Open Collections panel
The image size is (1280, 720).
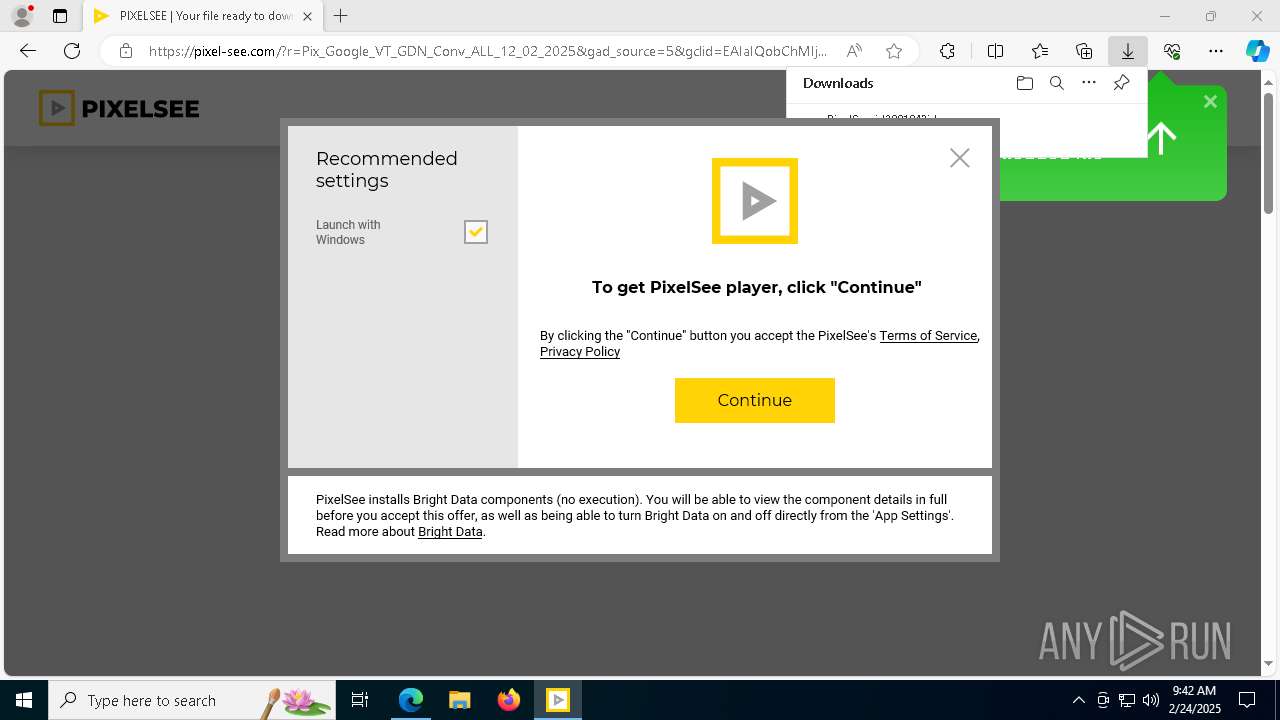point(1084,51)
